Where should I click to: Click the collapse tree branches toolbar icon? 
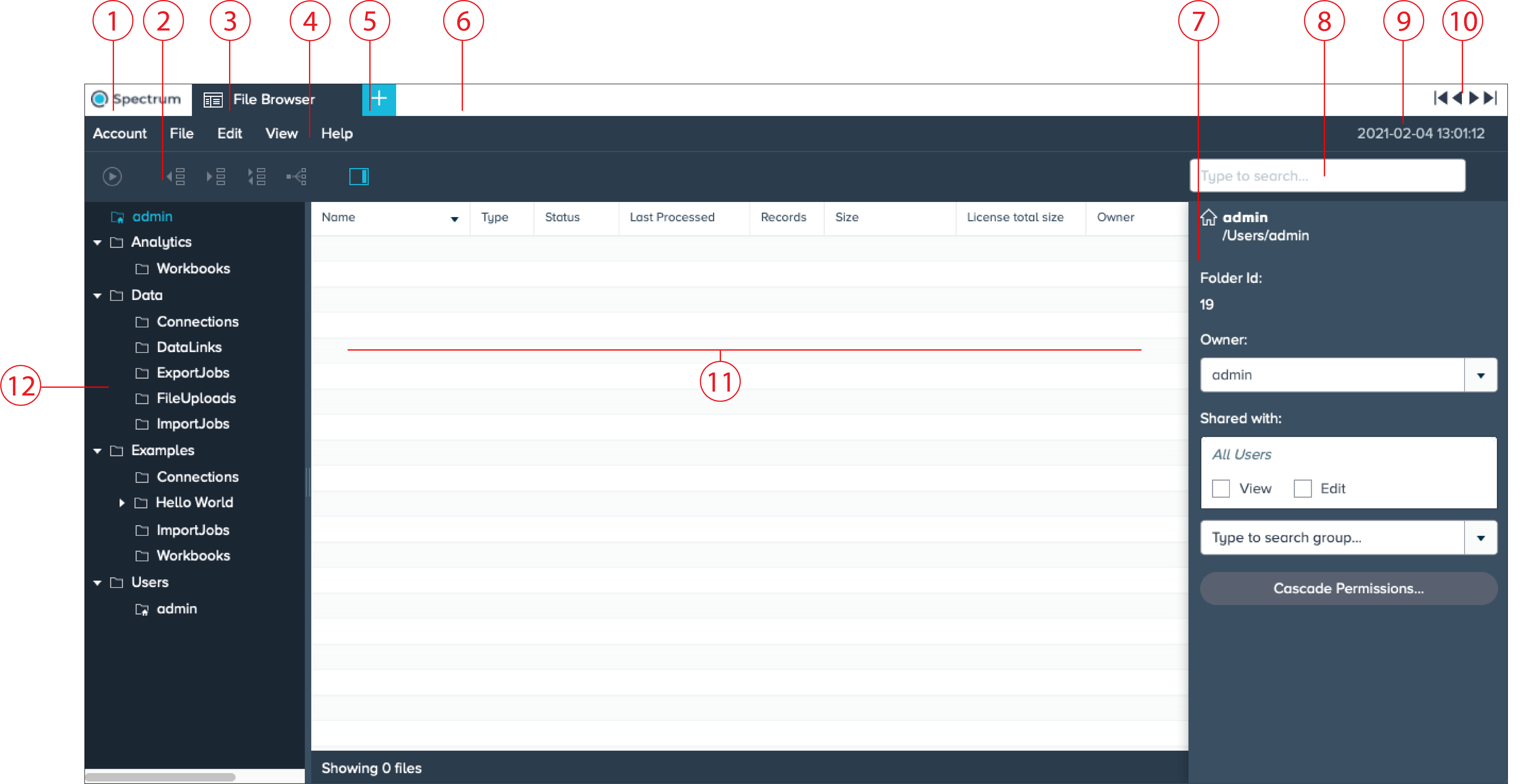point(176,176)
